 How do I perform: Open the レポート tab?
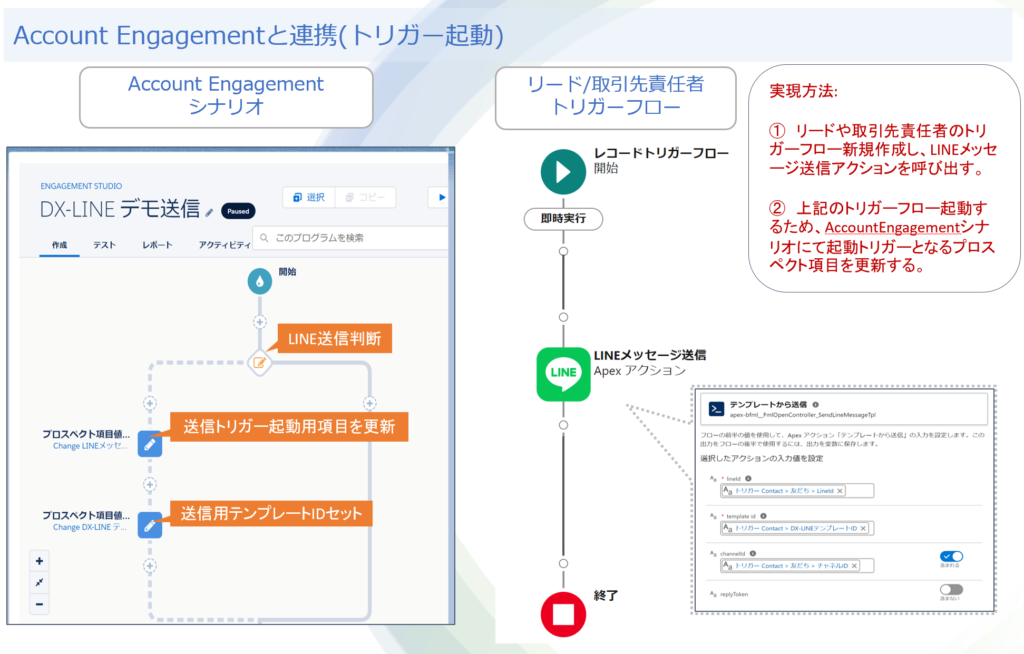[156, 245]
